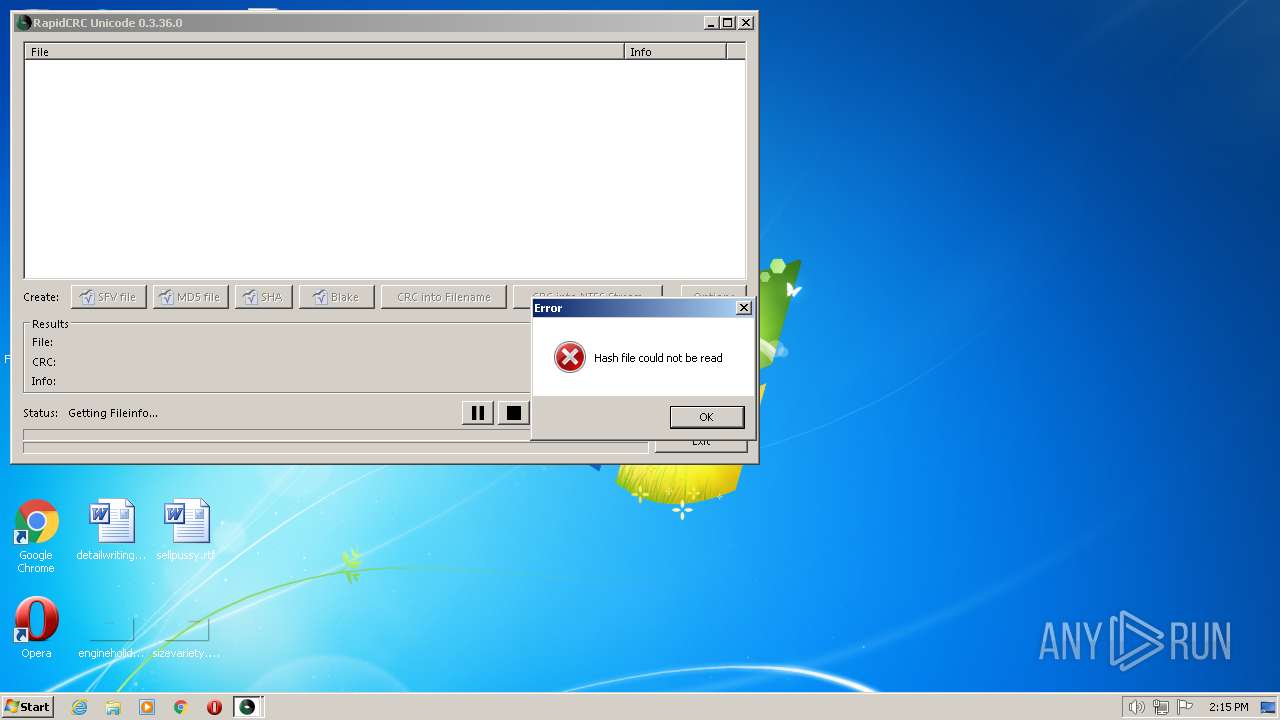
Task: Select enginehold file on desktop
Action: click(111, 637)
